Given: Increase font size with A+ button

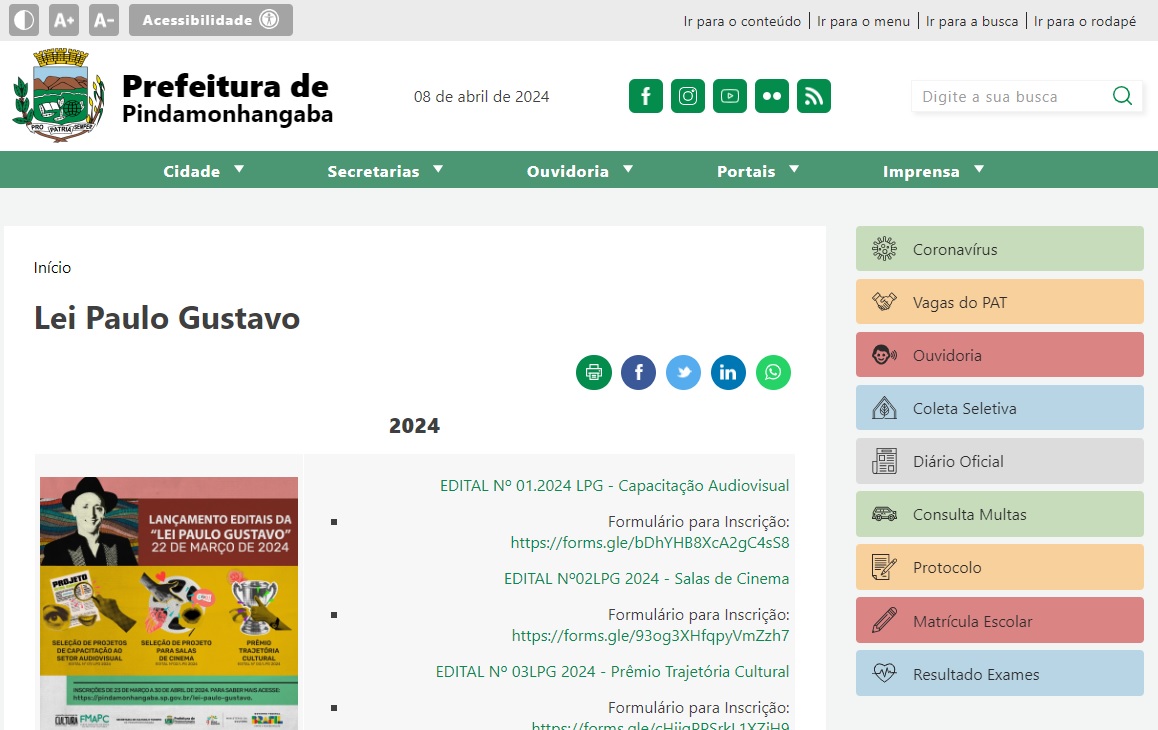Looking at the screenshot, I should point(64,20).
